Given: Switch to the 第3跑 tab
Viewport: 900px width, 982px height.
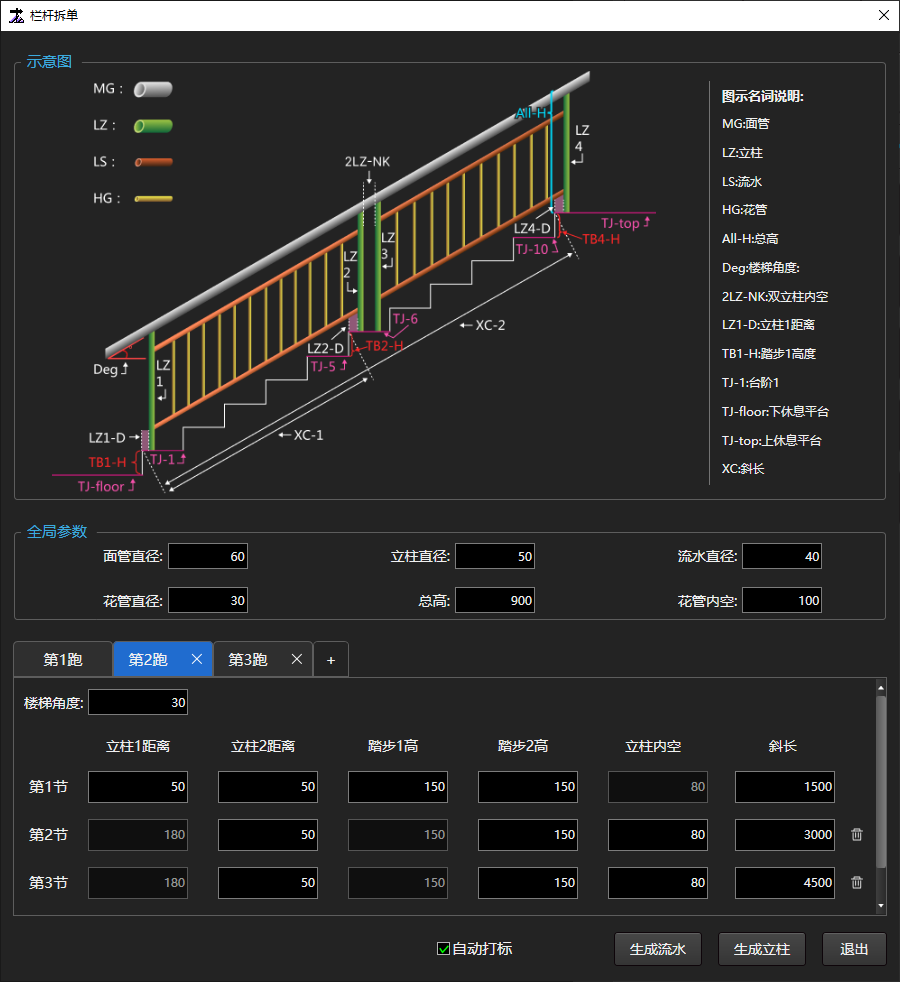Looking at the screenshot, I should [247, 660].
